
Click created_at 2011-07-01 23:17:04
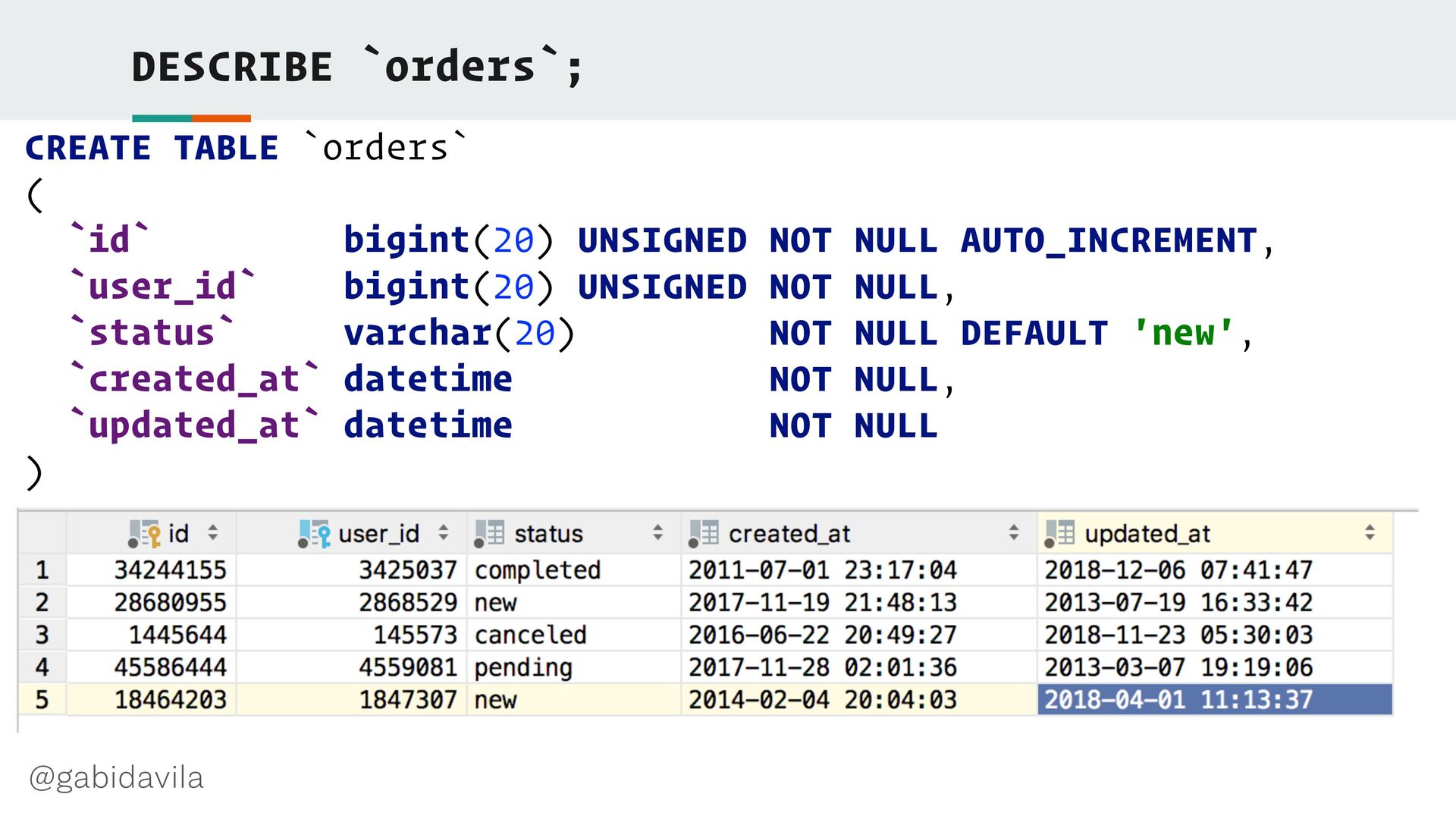(x=859, y=570)
